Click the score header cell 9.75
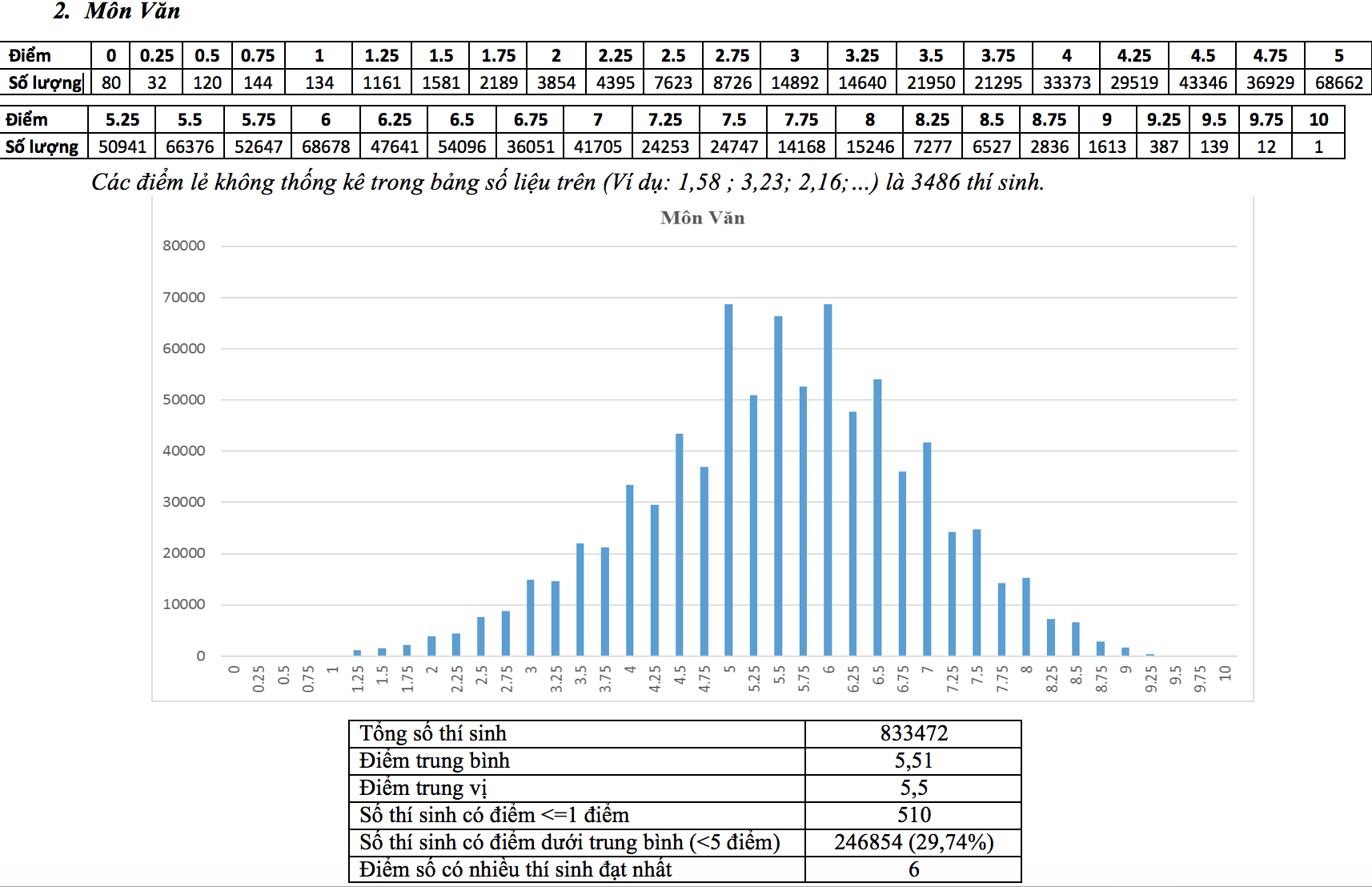This screenshot has height=887, width=1372. 1266,119
